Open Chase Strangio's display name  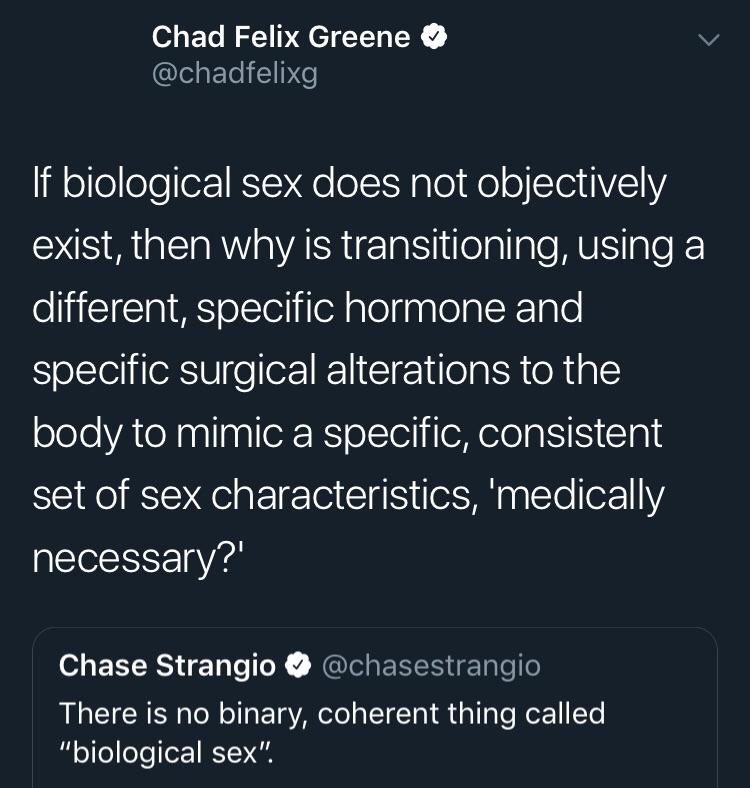[x=167, y=666]
